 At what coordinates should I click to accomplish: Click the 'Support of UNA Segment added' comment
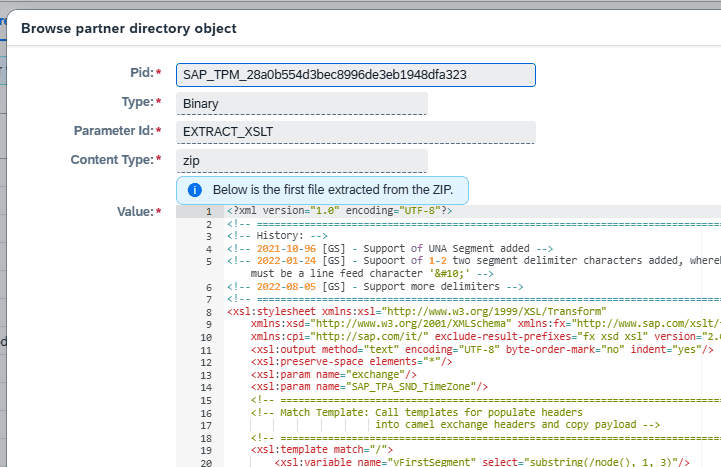pos(390,249)
